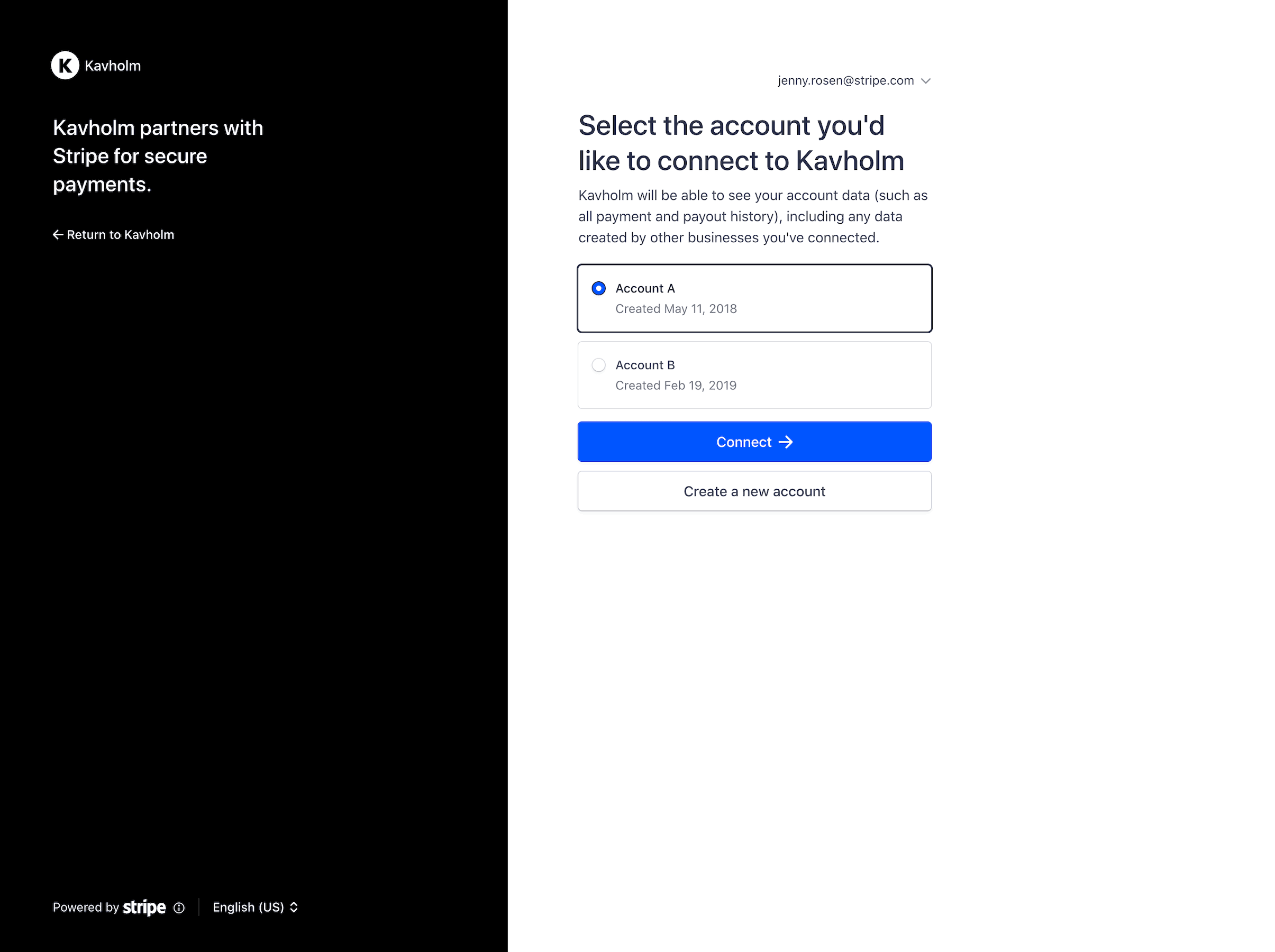This screenshot has width=1275, height=952.
Task: Click the Stripe wordmark logo
Action: coord(144,907)
